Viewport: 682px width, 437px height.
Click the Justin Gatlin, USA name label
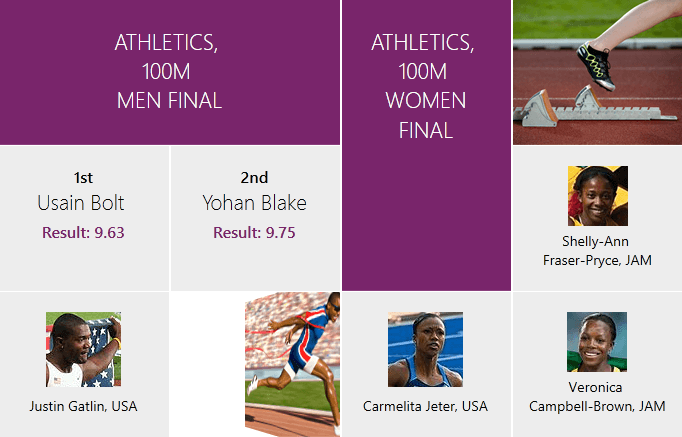84,406
